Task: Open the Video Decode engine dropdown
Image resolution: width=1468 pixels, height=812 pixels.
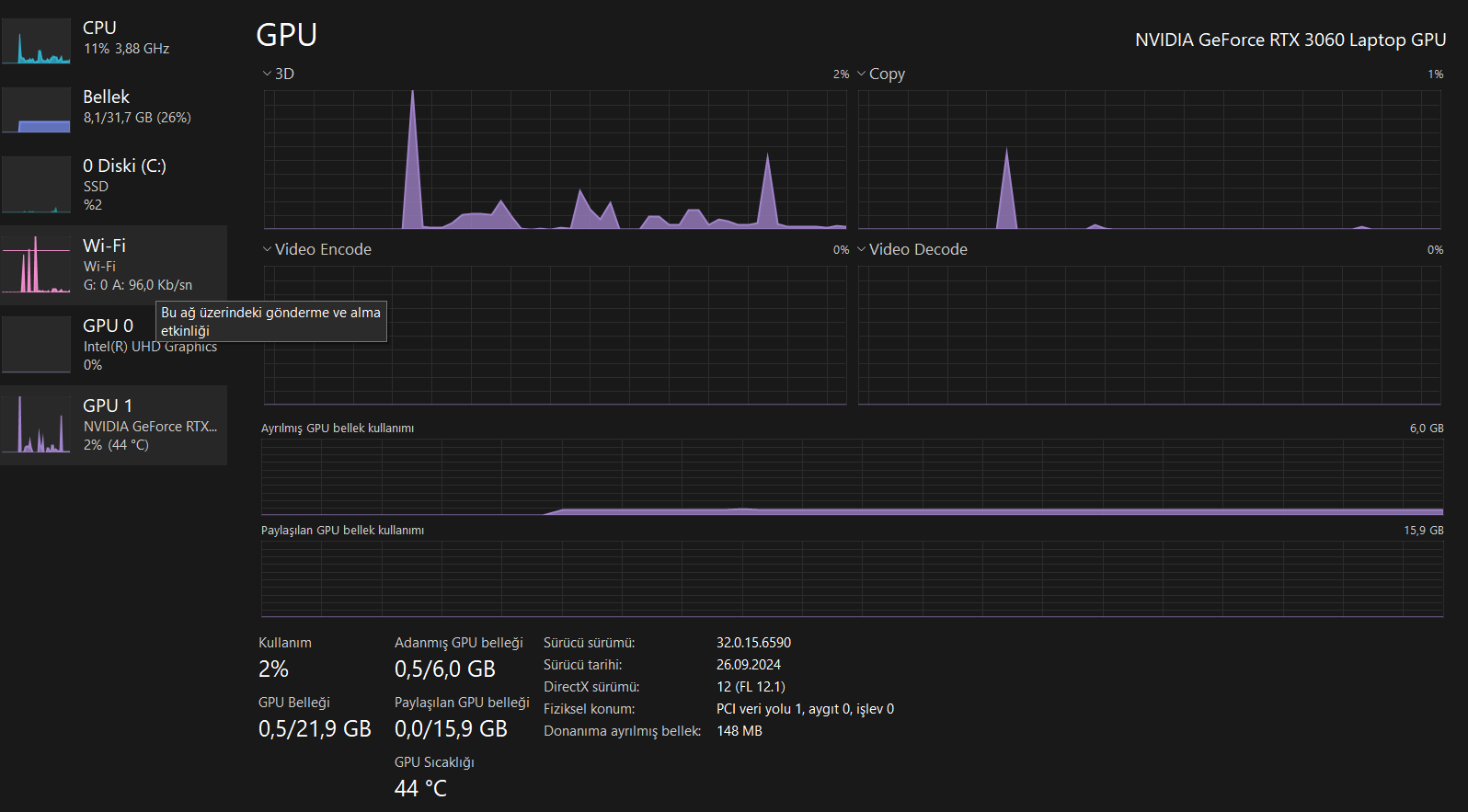Action: coord(912,249)
